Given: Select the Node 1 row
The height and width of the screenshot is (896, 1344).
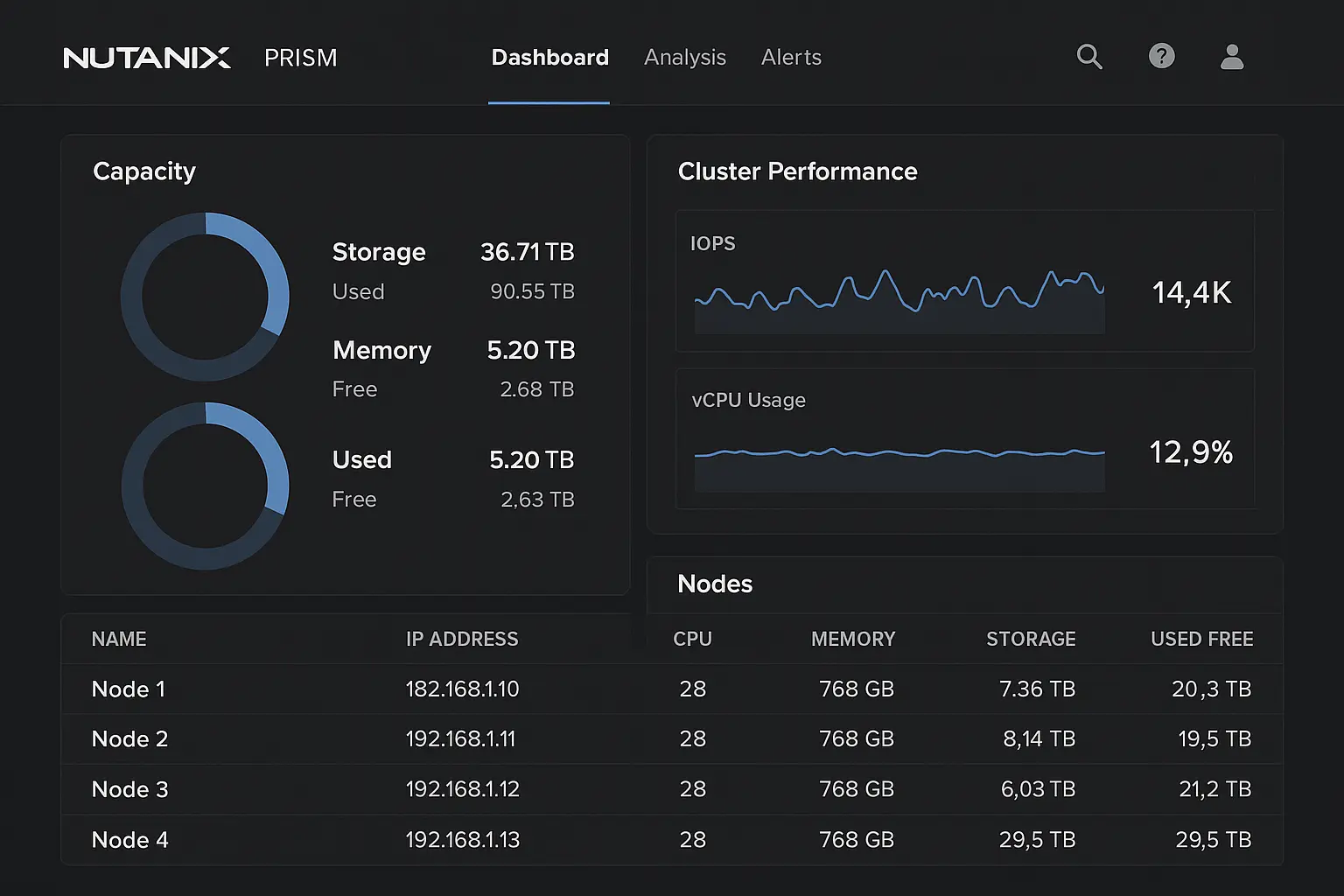Looking at the screenshot, I should tap(129, 689).
